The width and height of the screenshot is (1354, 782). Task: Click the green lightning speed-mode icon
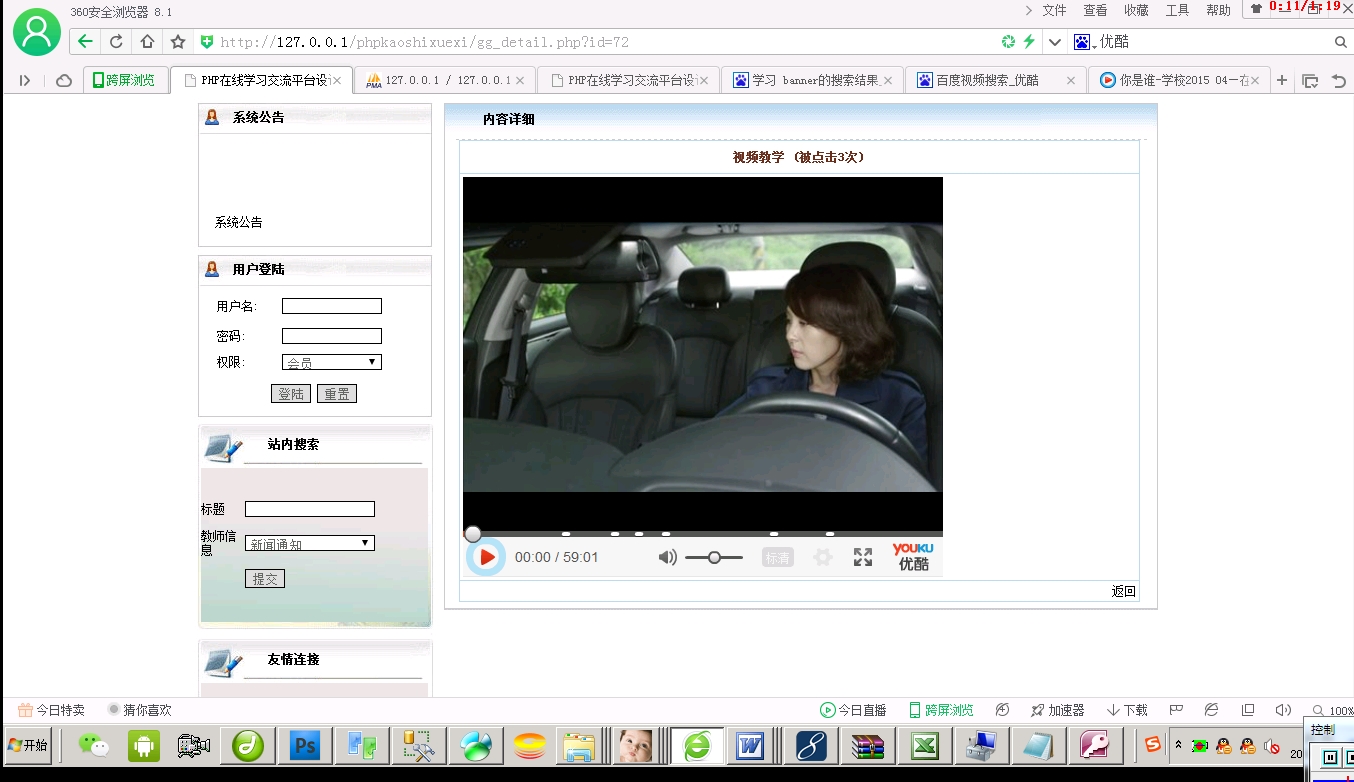point(1028,42)
